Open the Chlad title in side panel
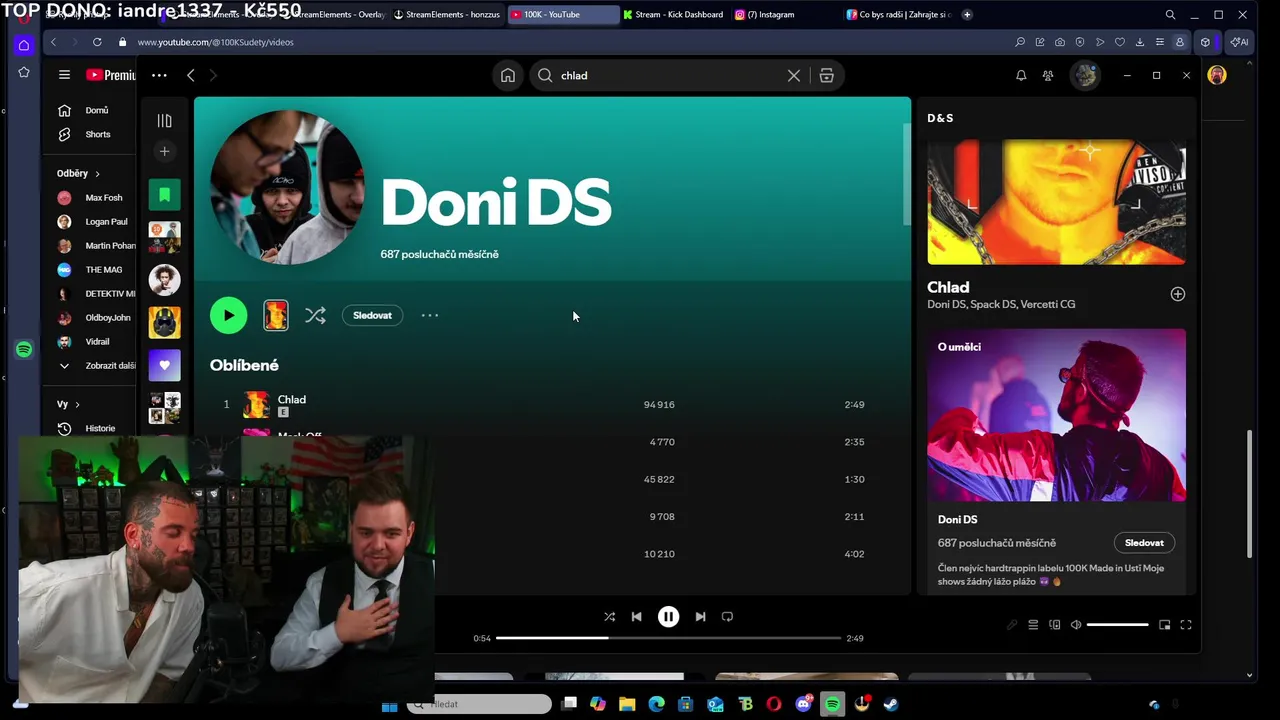Viewport: 1280px width, 720px height. coord(948,287)
